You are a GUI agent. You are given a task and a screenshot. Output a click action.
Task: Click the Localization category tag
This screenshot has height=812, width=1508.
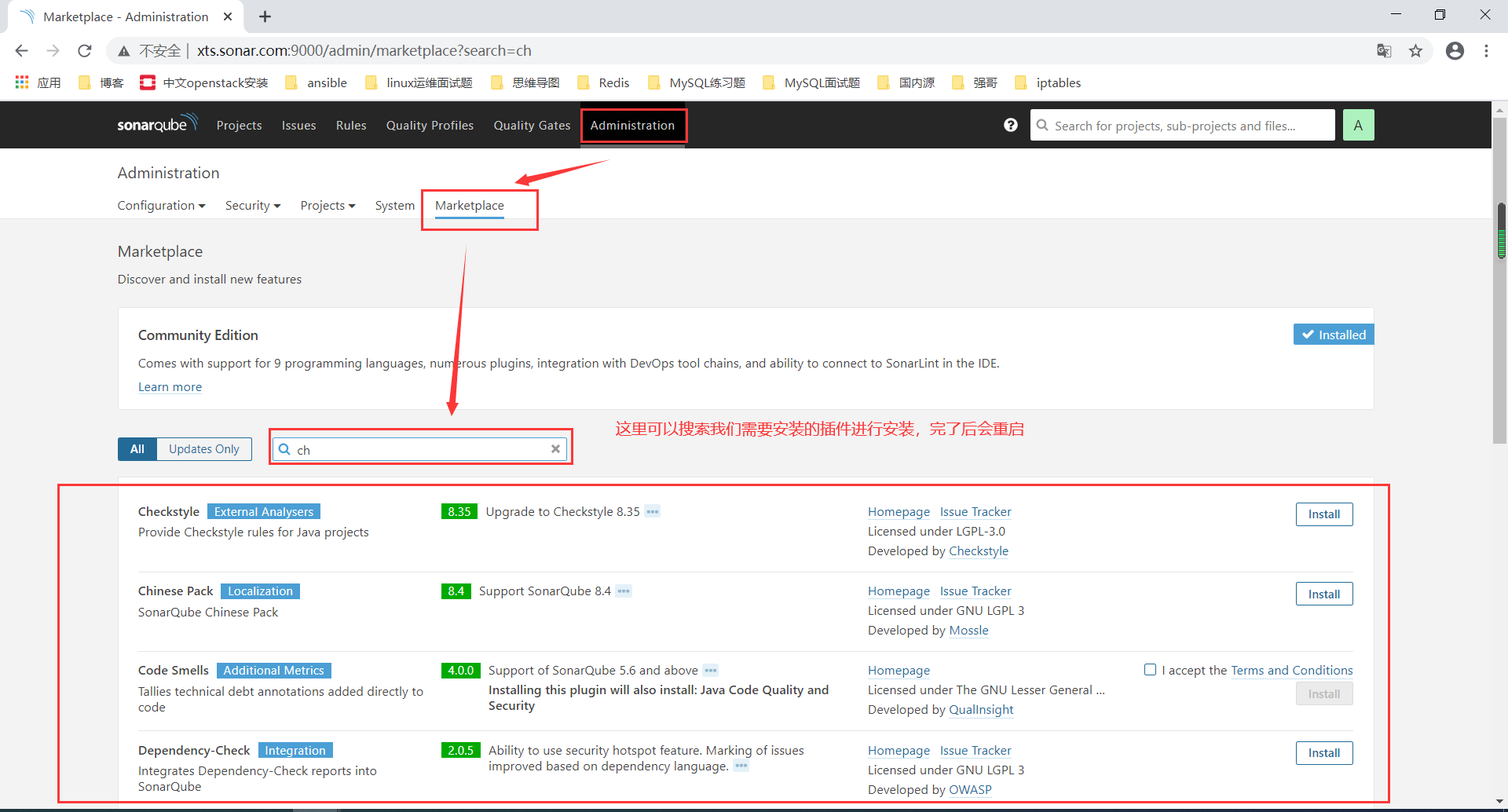click(260, 591)
